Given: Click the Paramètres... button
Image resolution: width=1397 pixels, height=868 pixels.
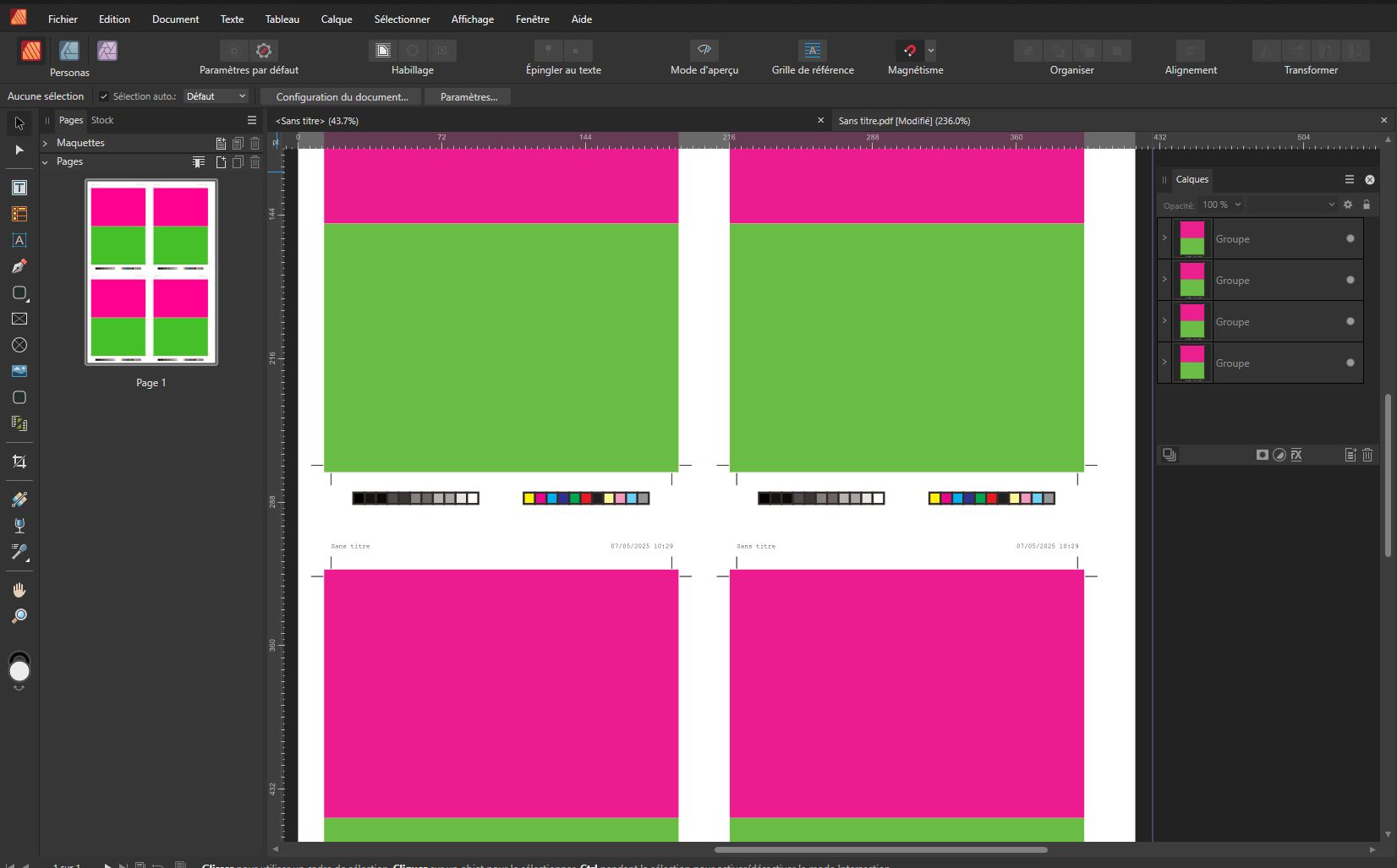Looking at the screenshot, I should coord(468,97).
